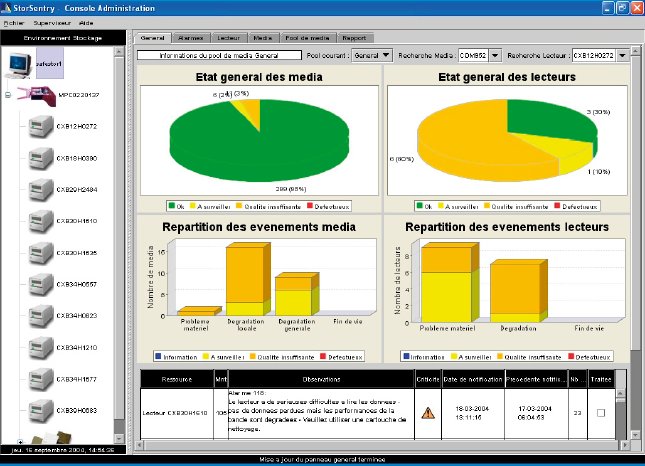Open the Pool courant General dropdown
The height and width of the screenshot is (466, 645).
point(372,55)
